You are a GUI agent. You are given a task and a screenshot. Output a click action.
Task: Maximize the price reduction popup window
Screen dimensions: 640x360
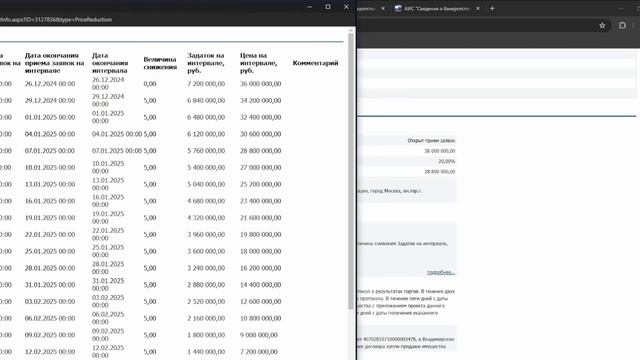pyautogui.click(x=328, y=7)
